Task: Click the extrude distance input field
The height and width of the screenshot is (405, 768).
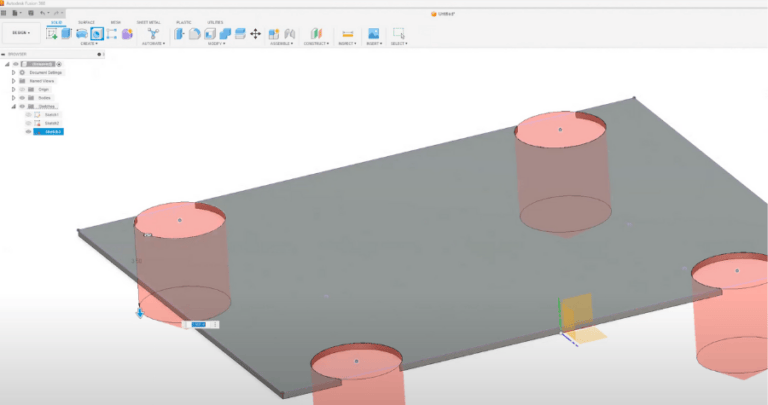Action: [x=199, y=324]
